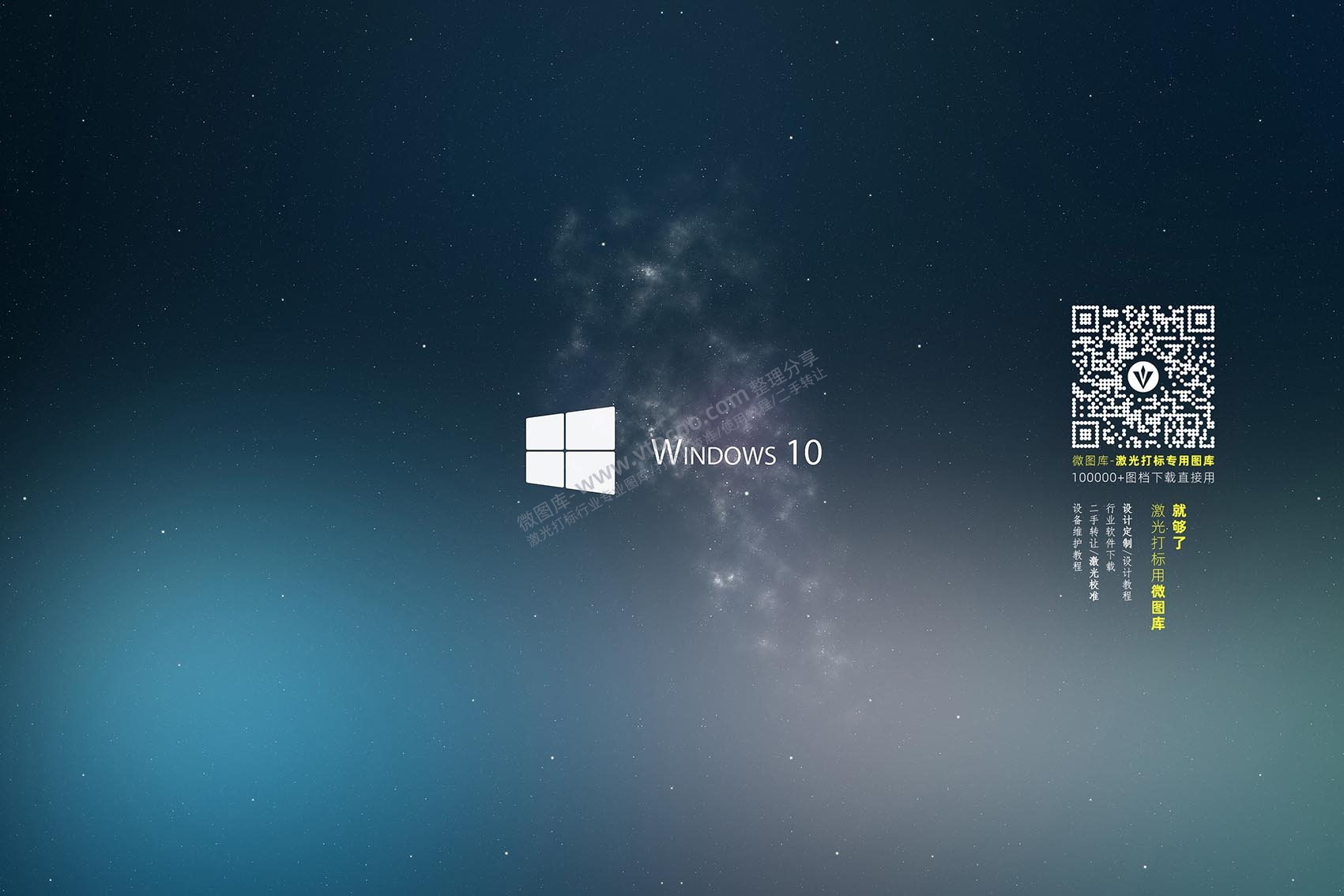Select the vertical "设备维护教程" text

[x=1078, y=537]
